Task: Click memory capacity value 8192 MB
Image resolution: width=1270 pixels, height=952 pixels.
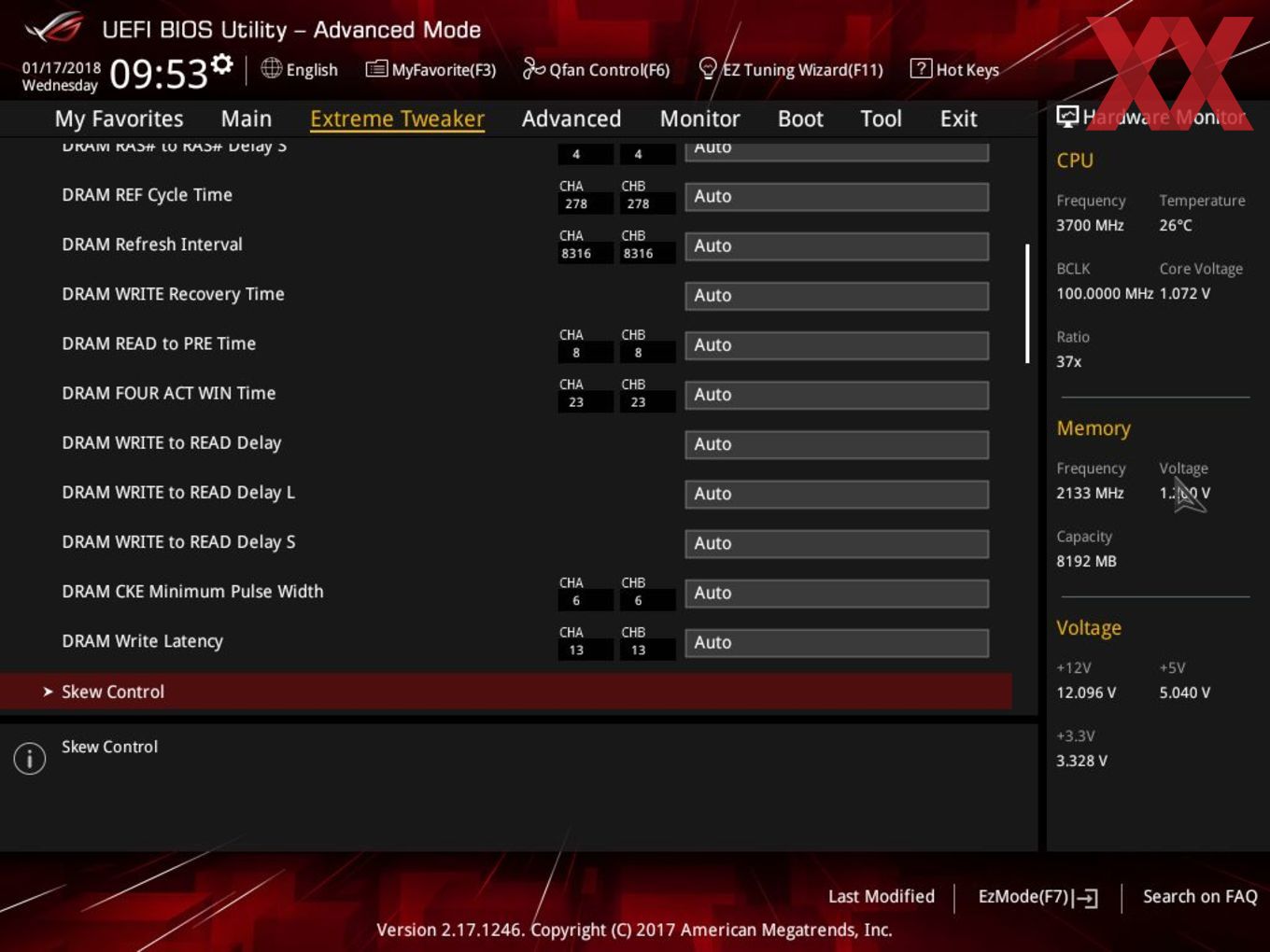Action: click(x=1086, y=561)
